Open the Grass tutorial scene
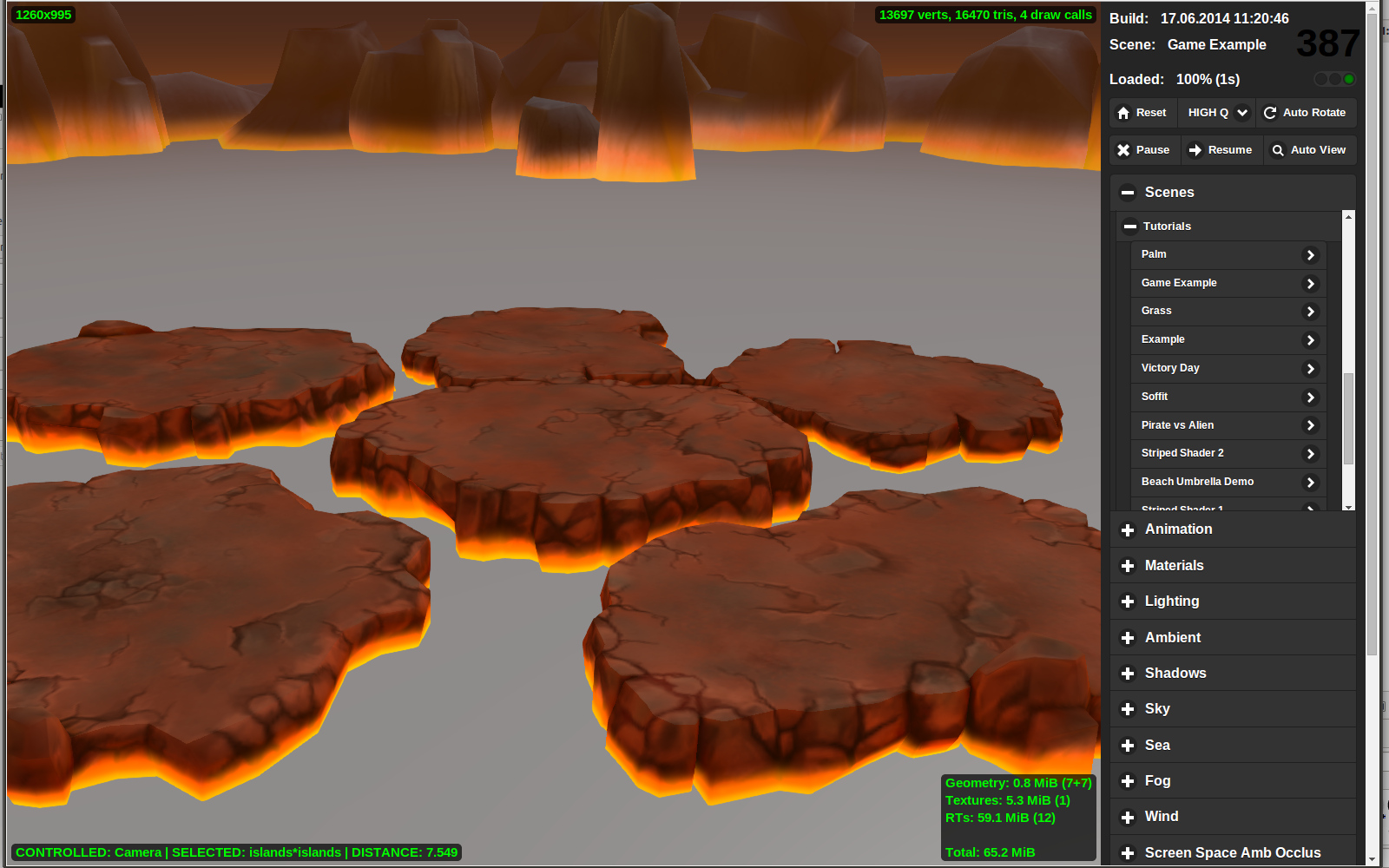 point(1156,311)
